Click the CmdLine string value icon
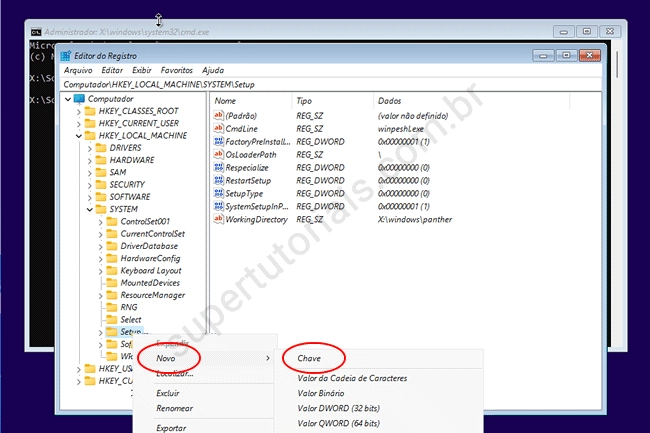 [219, 129]
